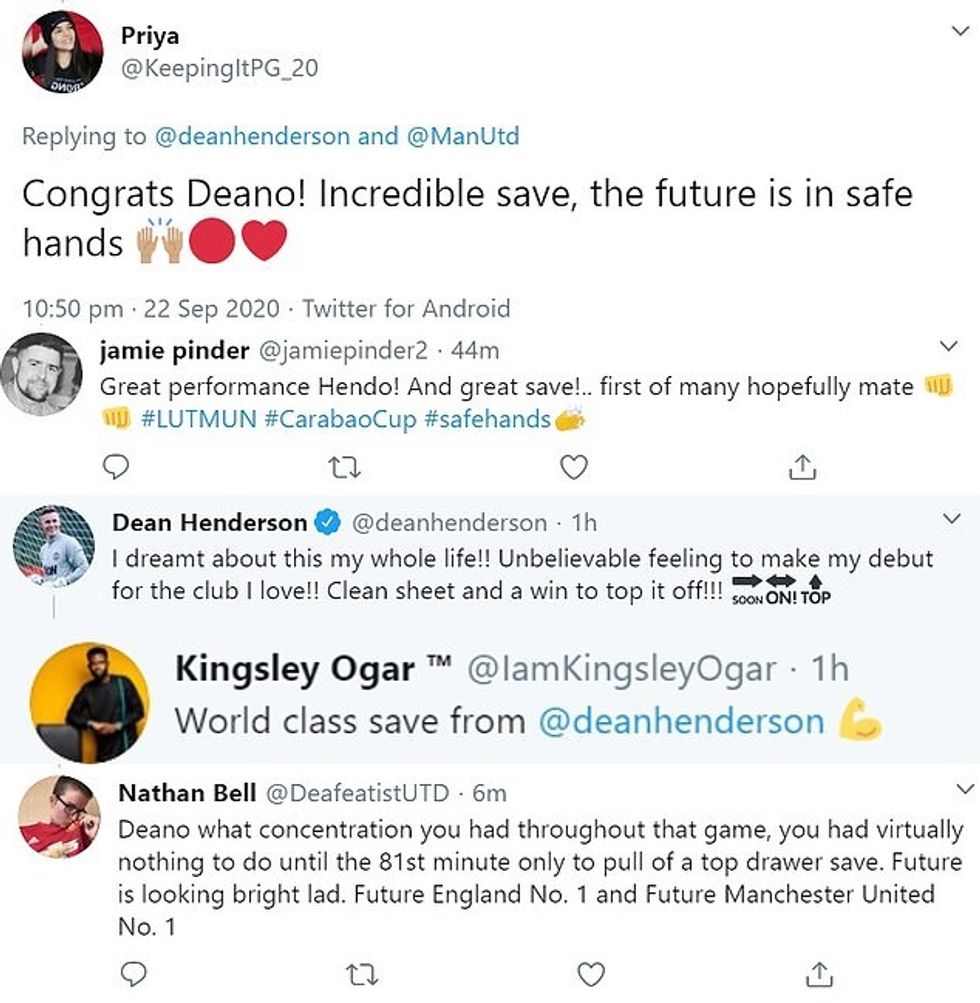View Priya's profile picture
This screenshot has height=1003, width=980.
(62, 51)
